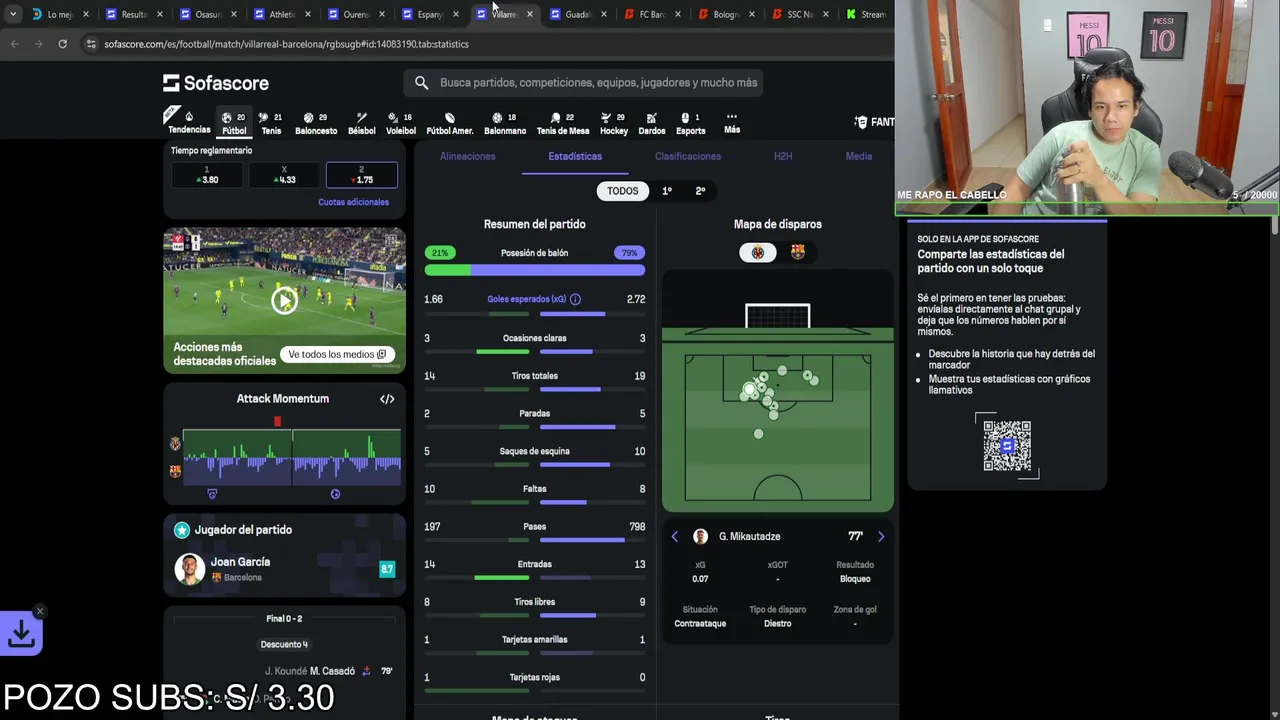
Task: Open the Tendencias sport category
Action: 189,122
